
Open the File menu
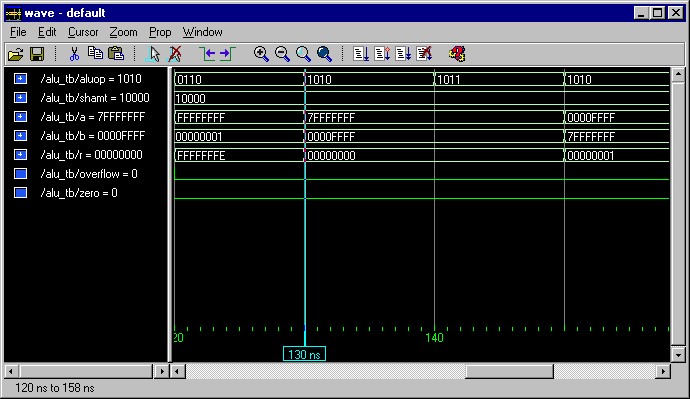[x=18, y=32]
